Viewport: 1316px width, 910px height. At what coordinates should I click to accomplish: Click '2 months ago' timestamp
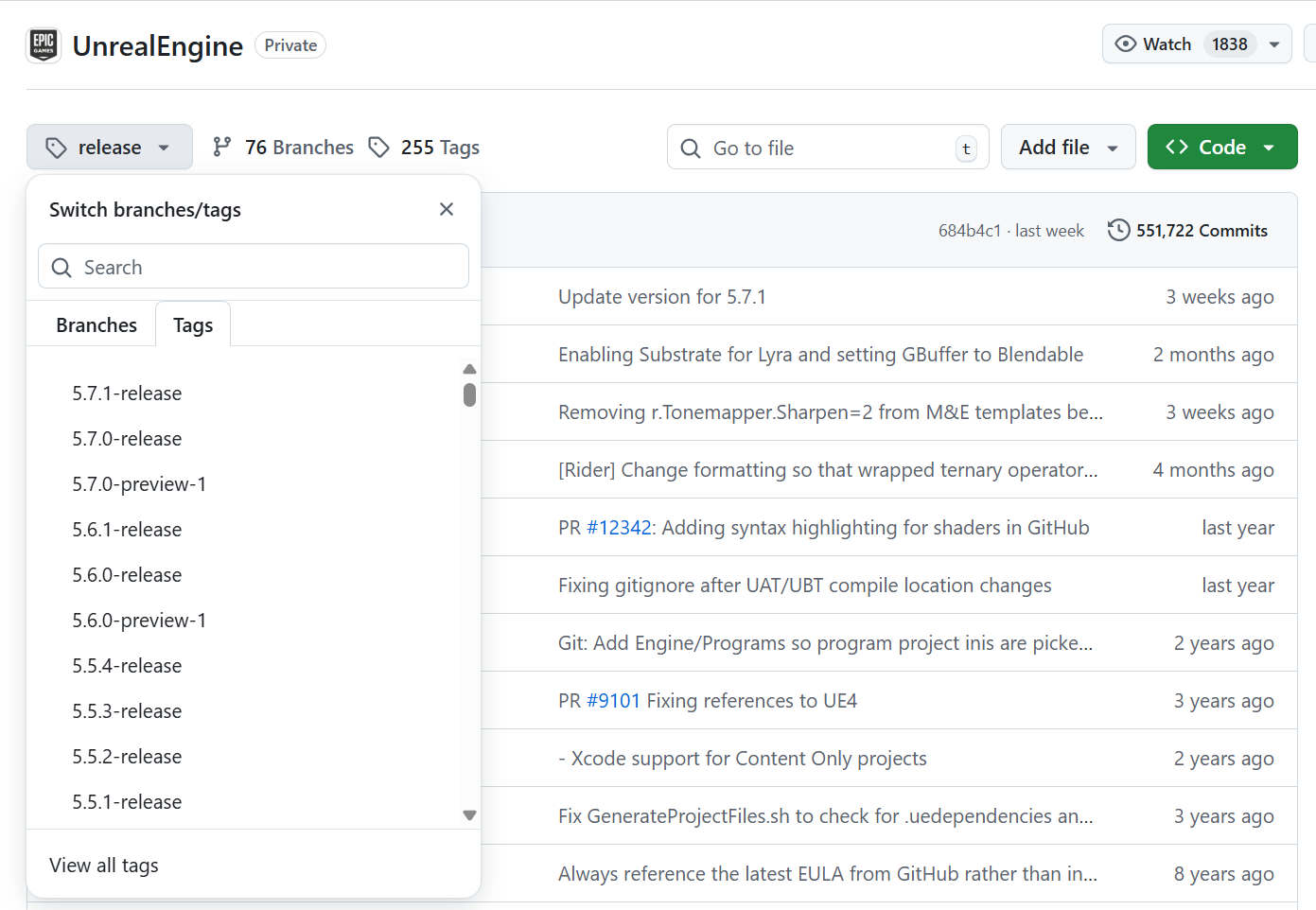click(x=1213, y=355)
